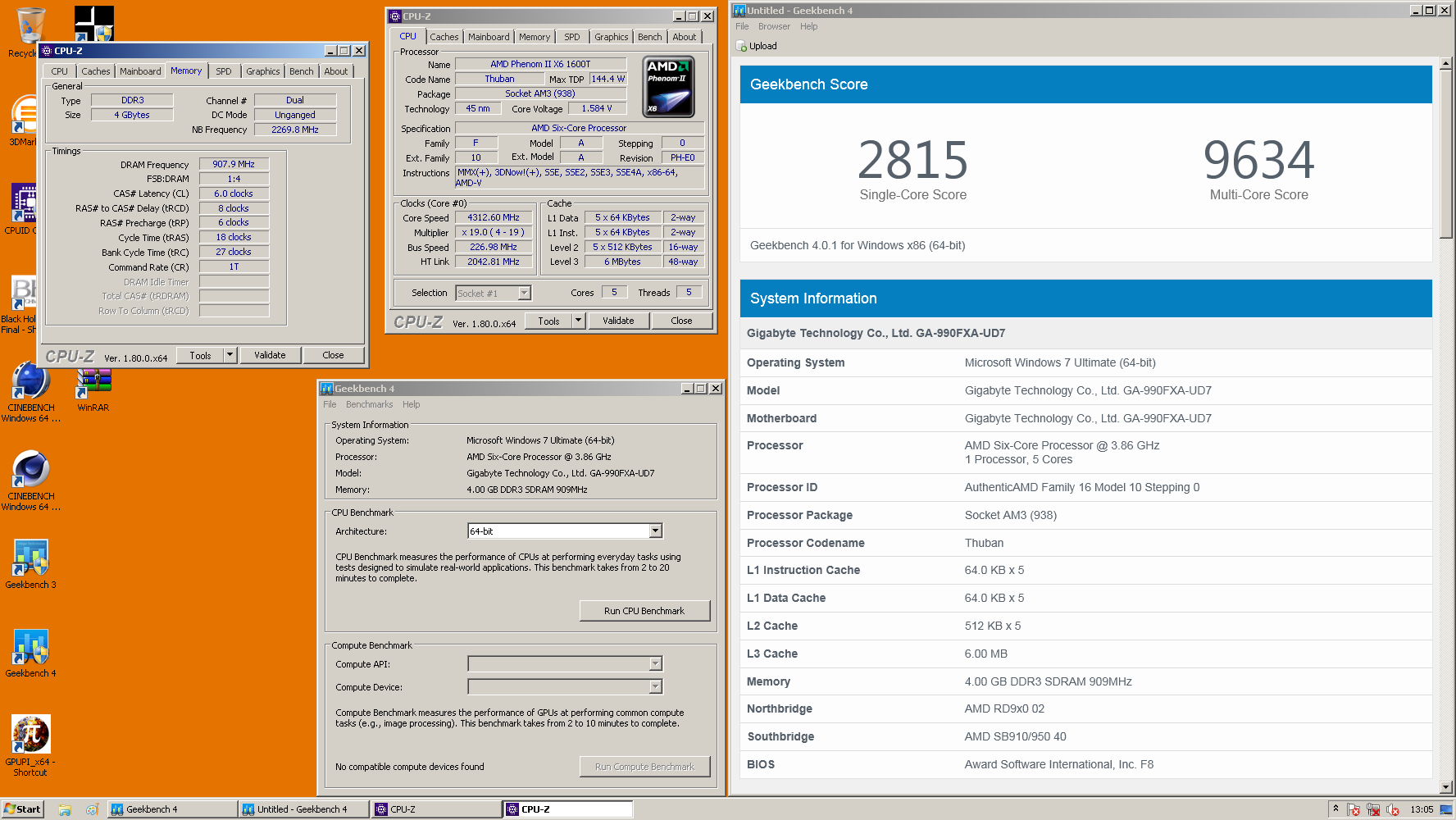Click the Start button

coord(22,809)
